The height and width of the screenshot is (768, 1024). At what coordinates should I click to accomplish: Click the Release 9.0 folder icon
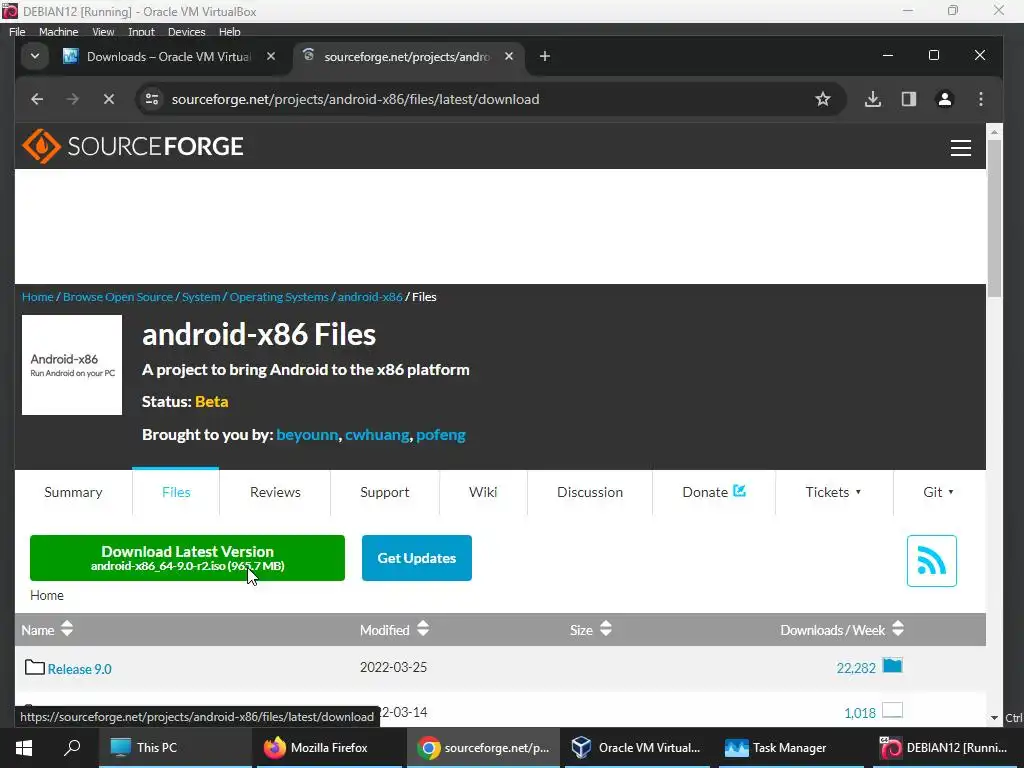35,667
